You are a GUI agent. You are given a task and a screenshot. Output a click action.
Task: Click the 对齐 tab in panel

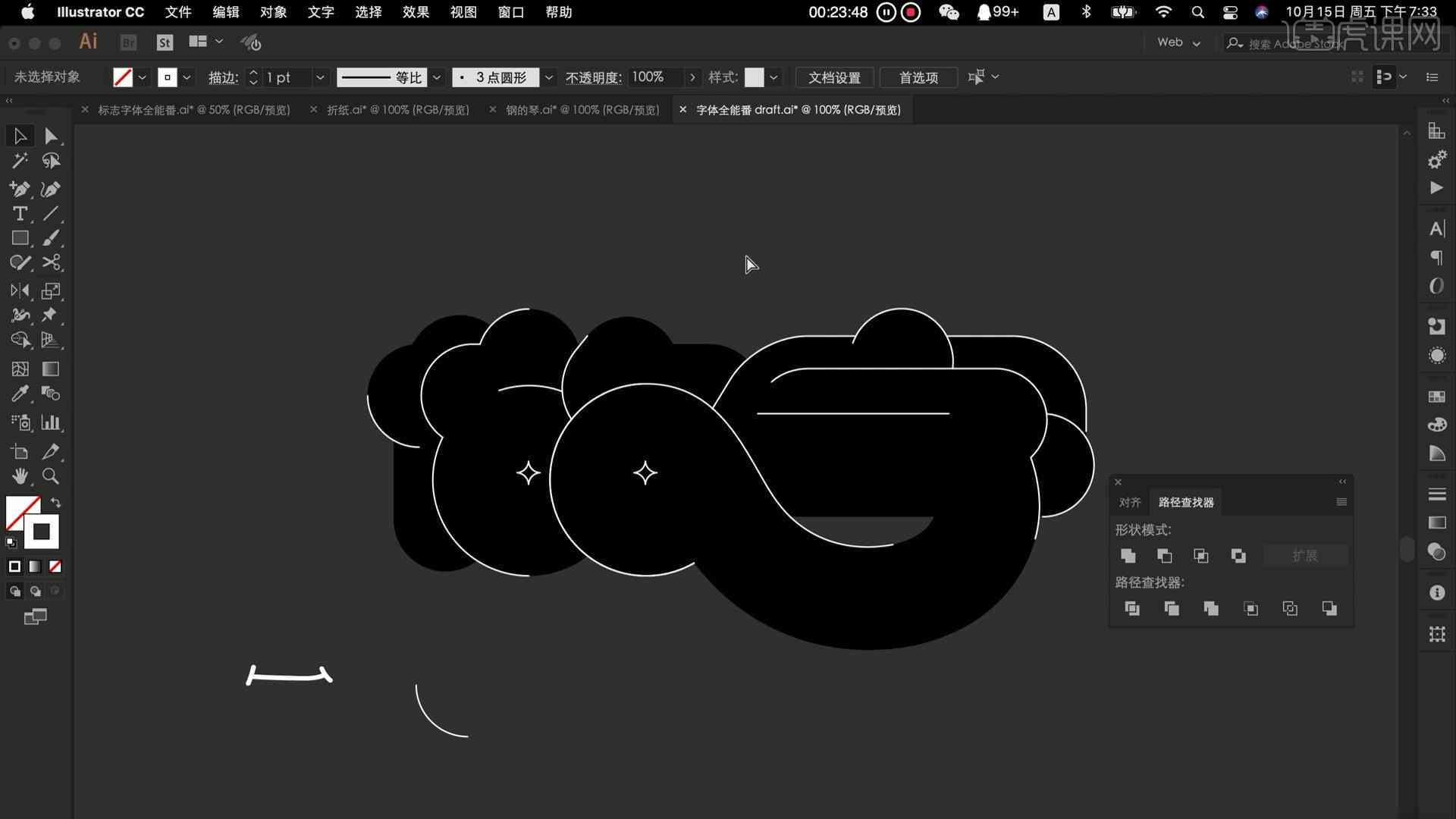[x=1129, y=502]
